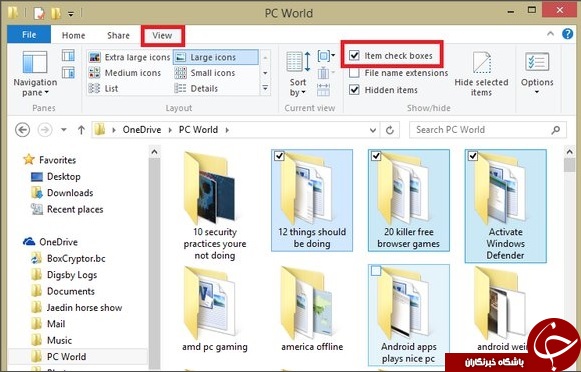Open the Mail folder in sidebar
This screenshot has width=581, height=372.
[x=48, y=324]
